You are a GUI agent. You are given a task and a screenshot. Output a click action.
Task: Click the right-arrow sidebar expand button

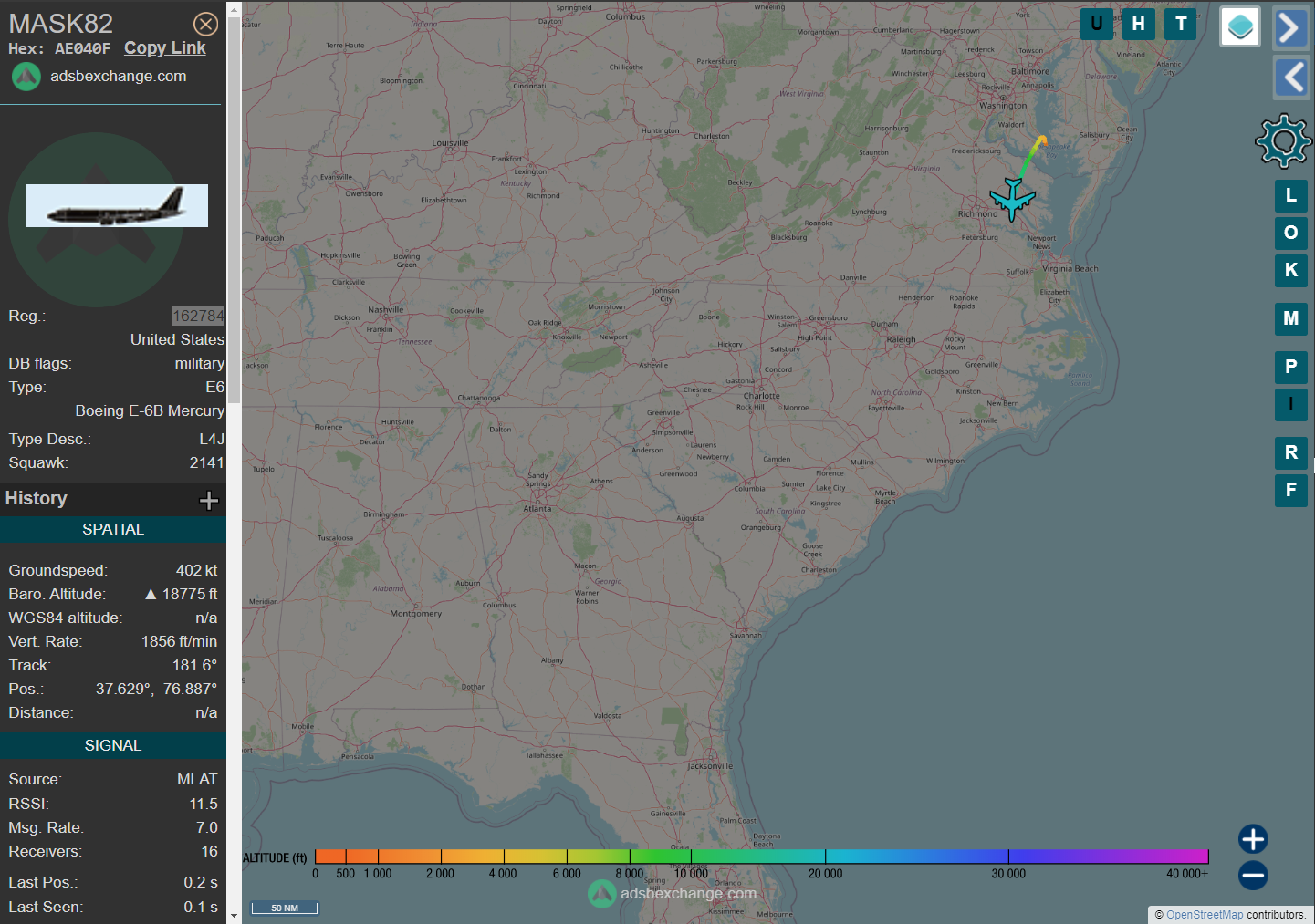(1289, 27)
